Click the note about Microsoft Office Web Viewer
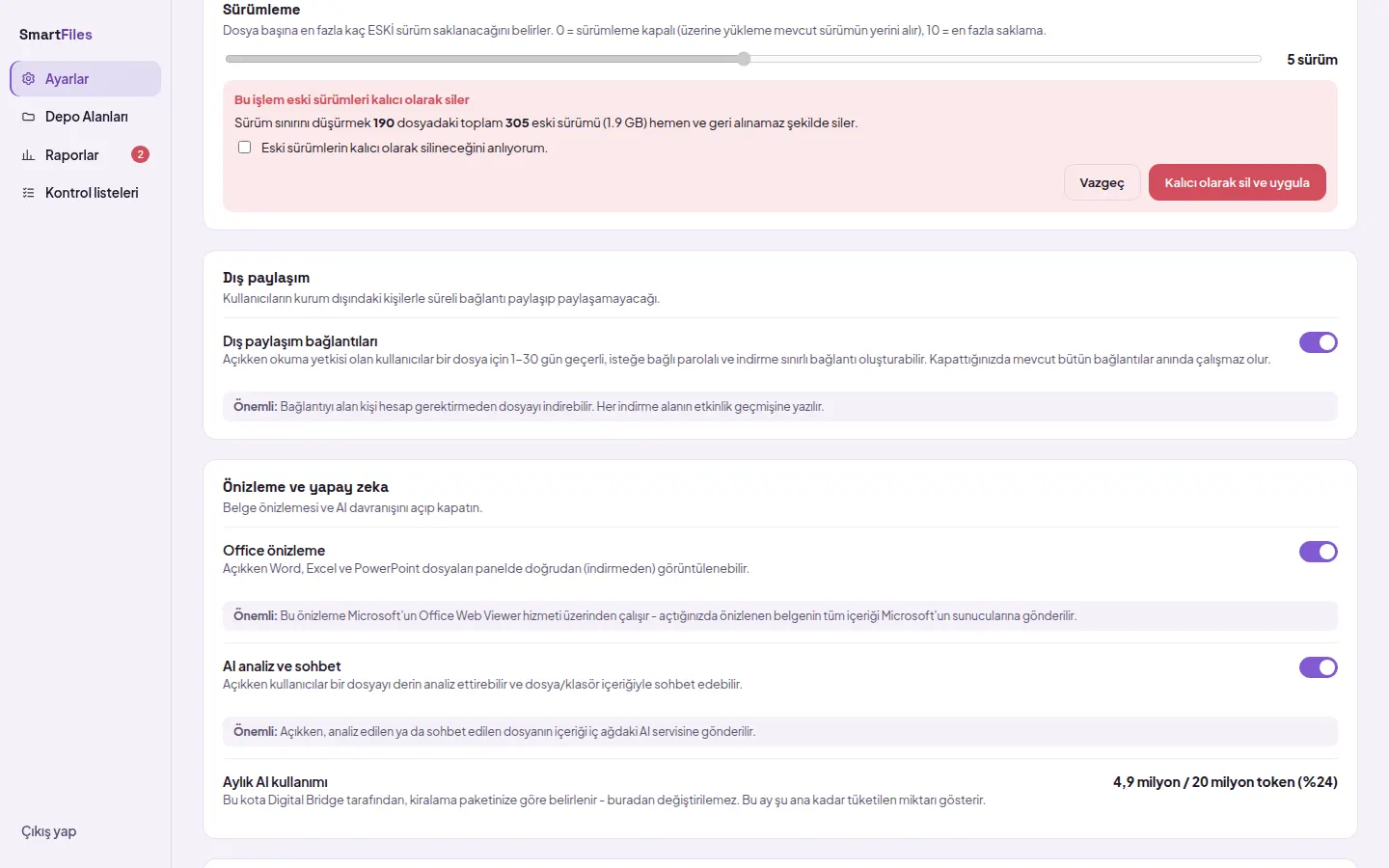 (780, 615)
